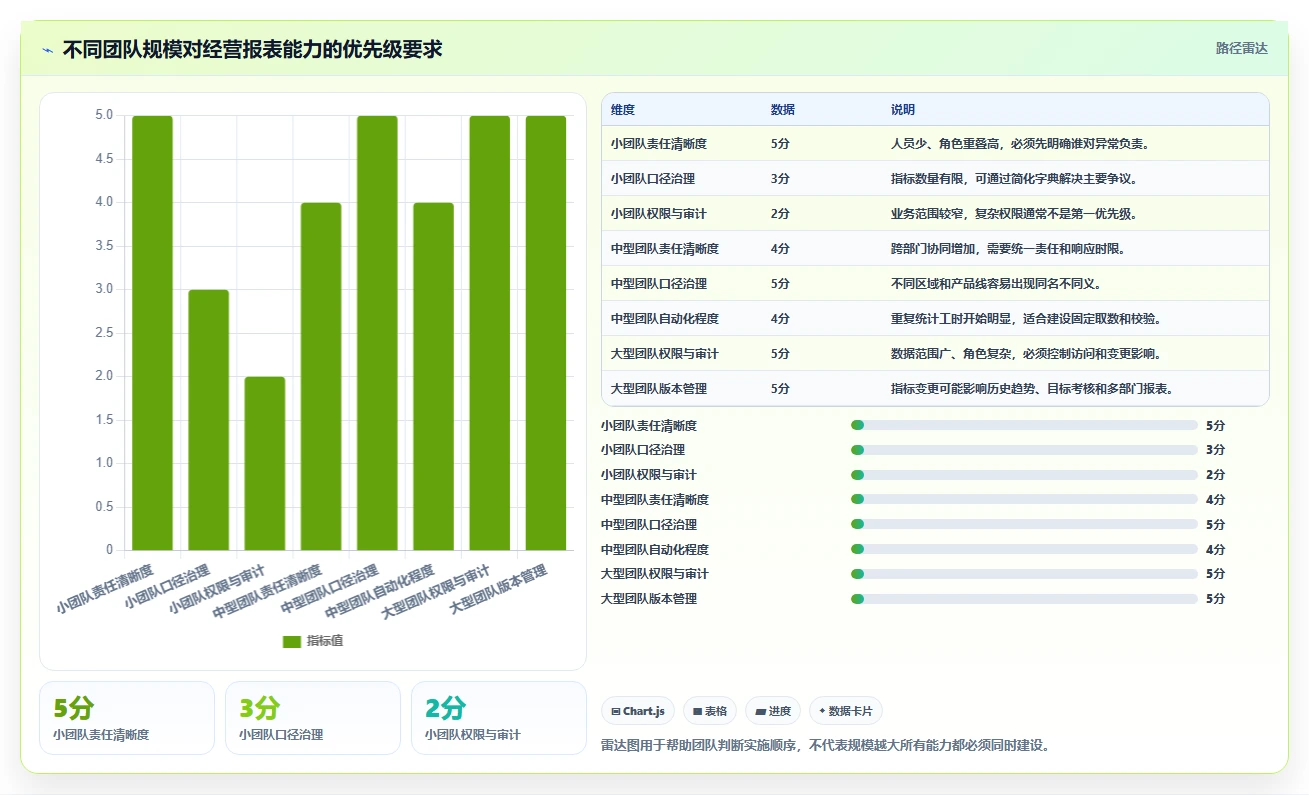Click the 小团队权限与审计 progress bar
1309x795 pixels.
point(1024,475)
